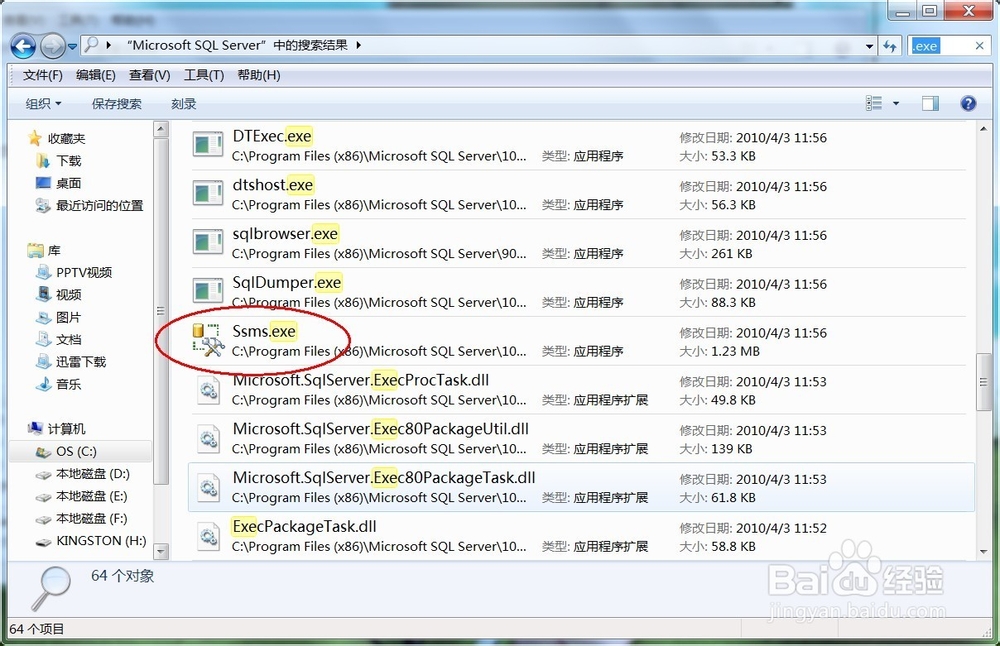Open the view options dropdown arrow
1000x646 pixels.
[896, 103]
